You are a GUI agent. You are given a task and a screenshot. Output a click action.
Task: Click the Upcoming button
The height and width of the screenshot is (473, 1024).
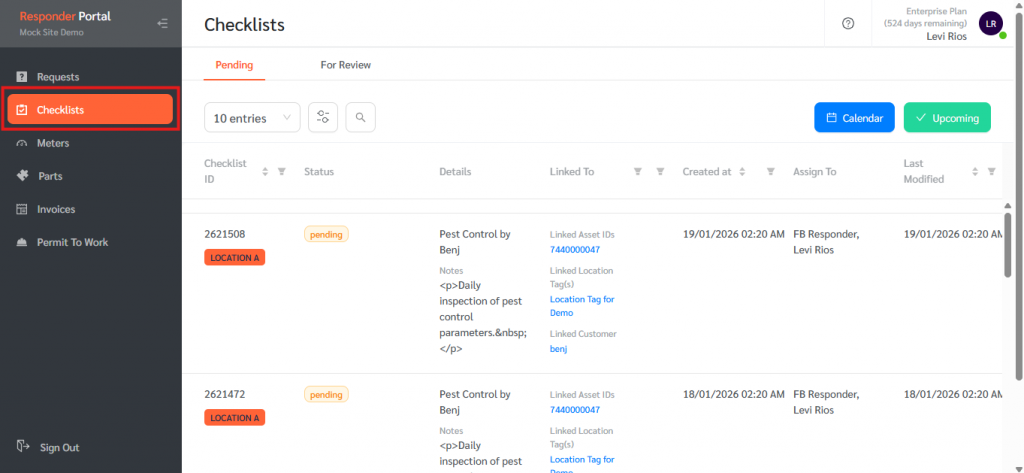(946, 117)
